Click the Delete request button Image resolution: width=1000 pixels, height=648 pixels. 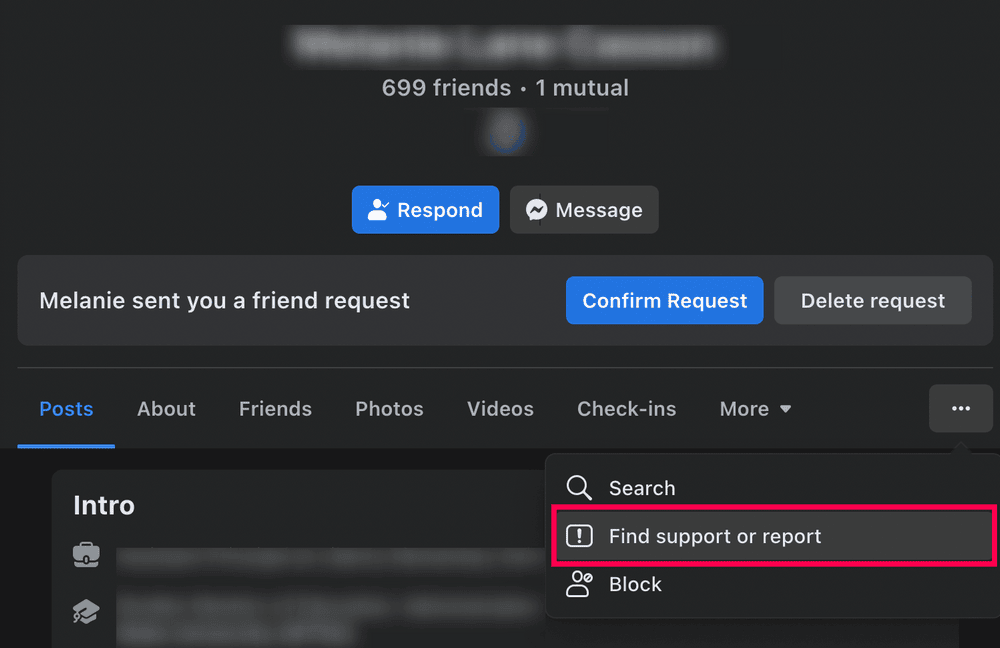point(872,300)
